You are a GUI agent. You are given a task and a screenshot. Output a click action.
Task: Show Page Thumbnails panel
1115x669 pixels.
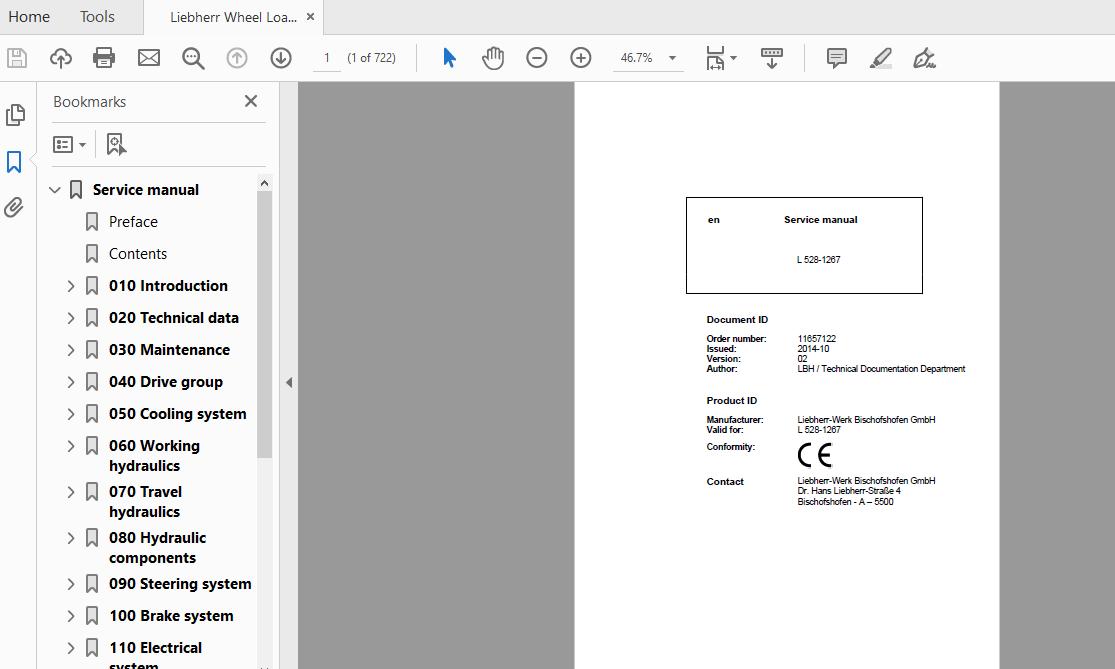[x=15, y=114]
